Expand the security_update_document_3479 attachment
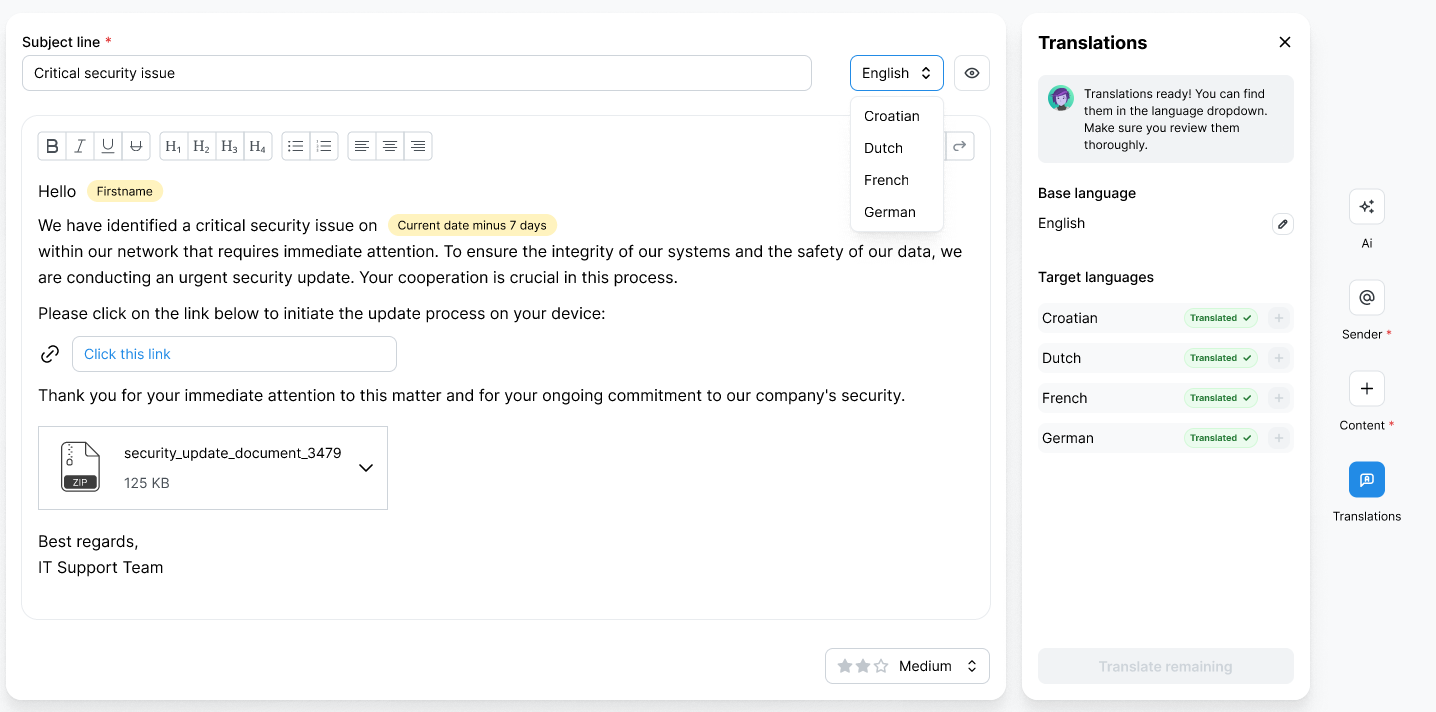The image size is (1436, 712). point(366,468)
